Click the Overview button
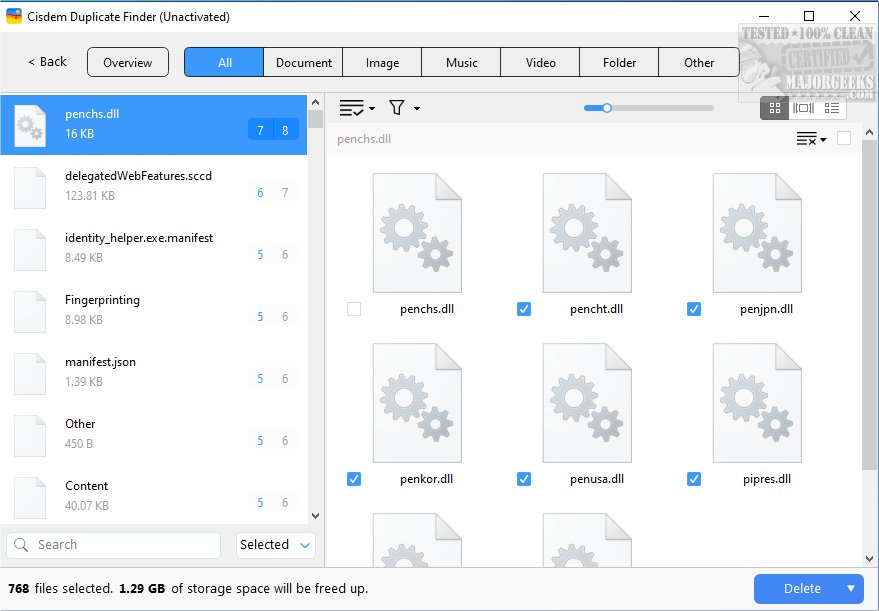Viewport: 879px width, 611px height. [128, 62]
